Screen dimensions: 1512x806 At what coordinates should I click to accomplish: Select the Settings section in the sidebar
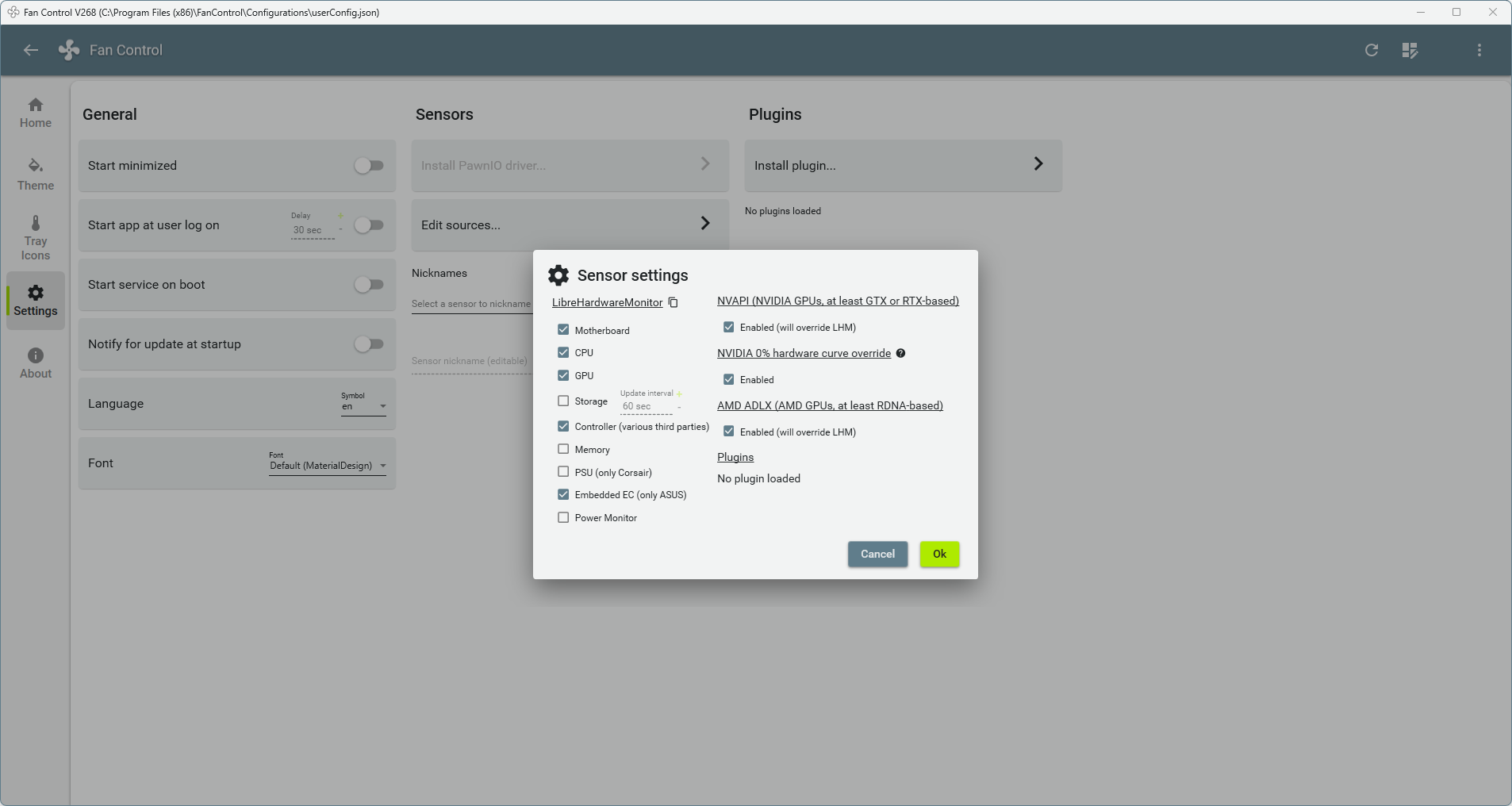click(36, 301)
